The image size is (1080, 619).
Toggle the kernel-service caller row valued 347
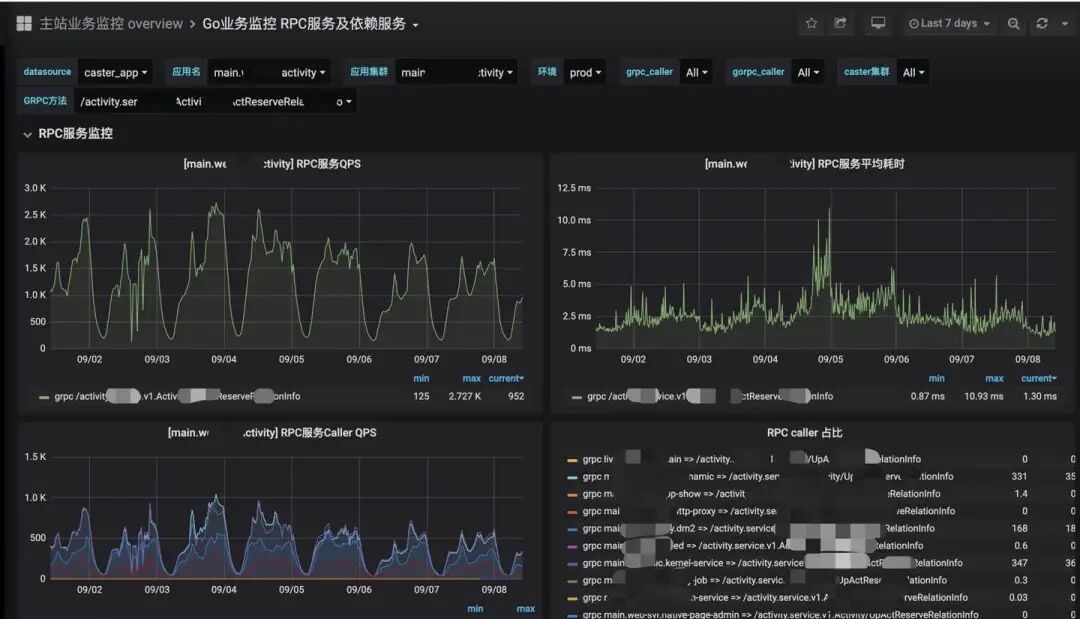click(772, 563)
